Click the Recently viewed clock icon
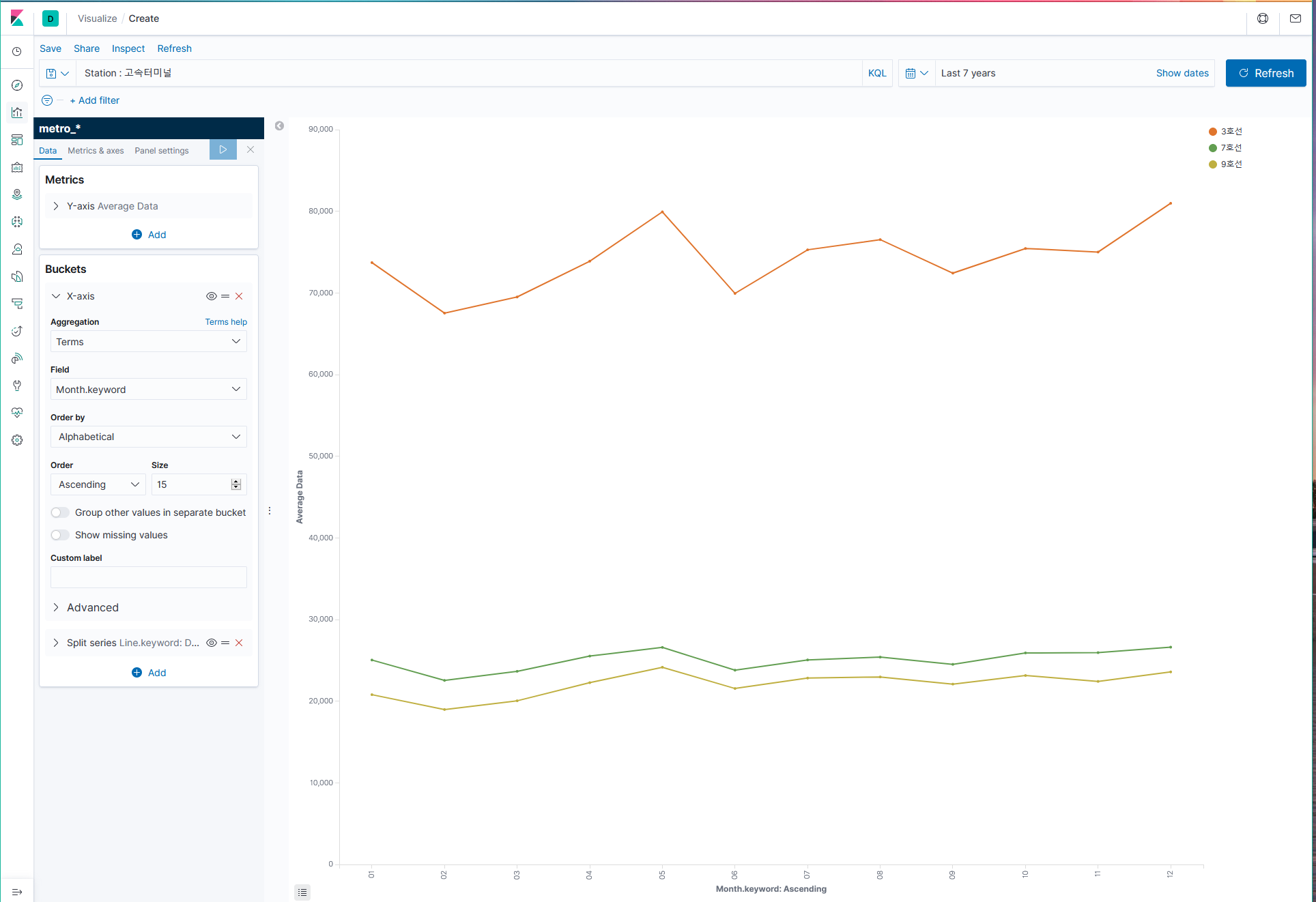Screen dimensions: 1316x902 click(17, 52)
